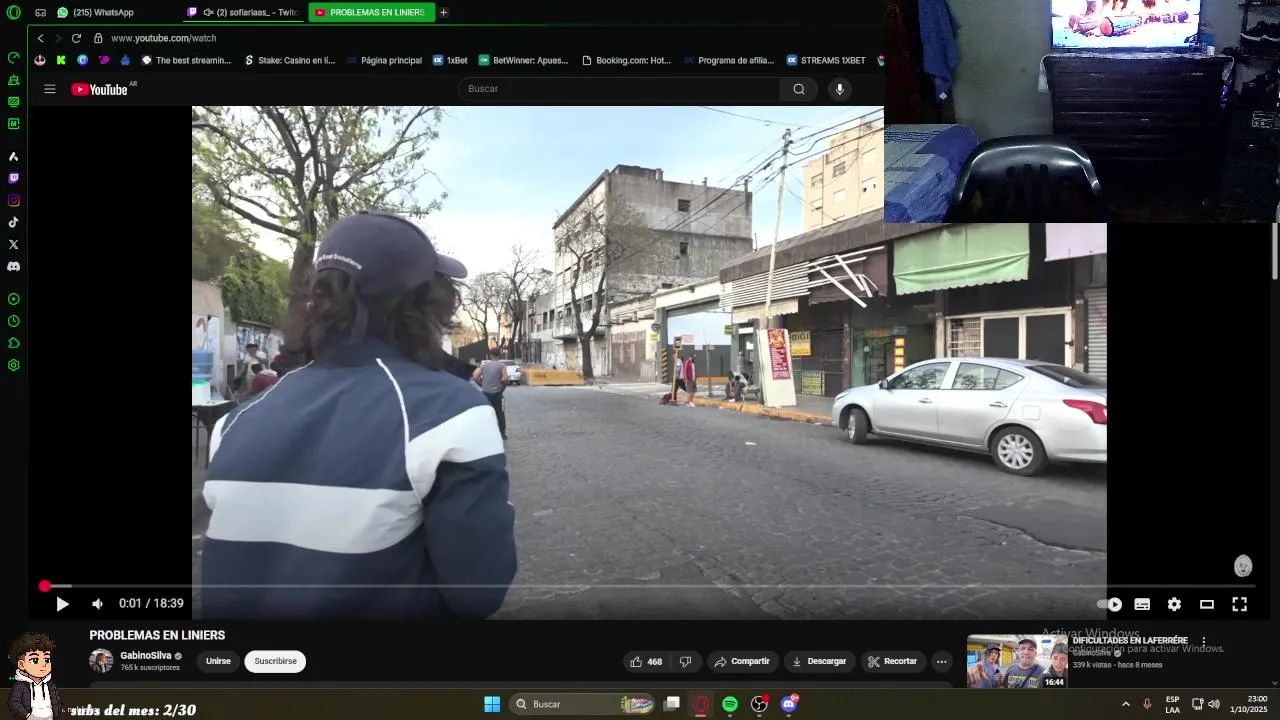The width and height of the screenshot is (1280, 720).
Task: Focus YouTube Buscar search field
Action: (x=619, y=89)
